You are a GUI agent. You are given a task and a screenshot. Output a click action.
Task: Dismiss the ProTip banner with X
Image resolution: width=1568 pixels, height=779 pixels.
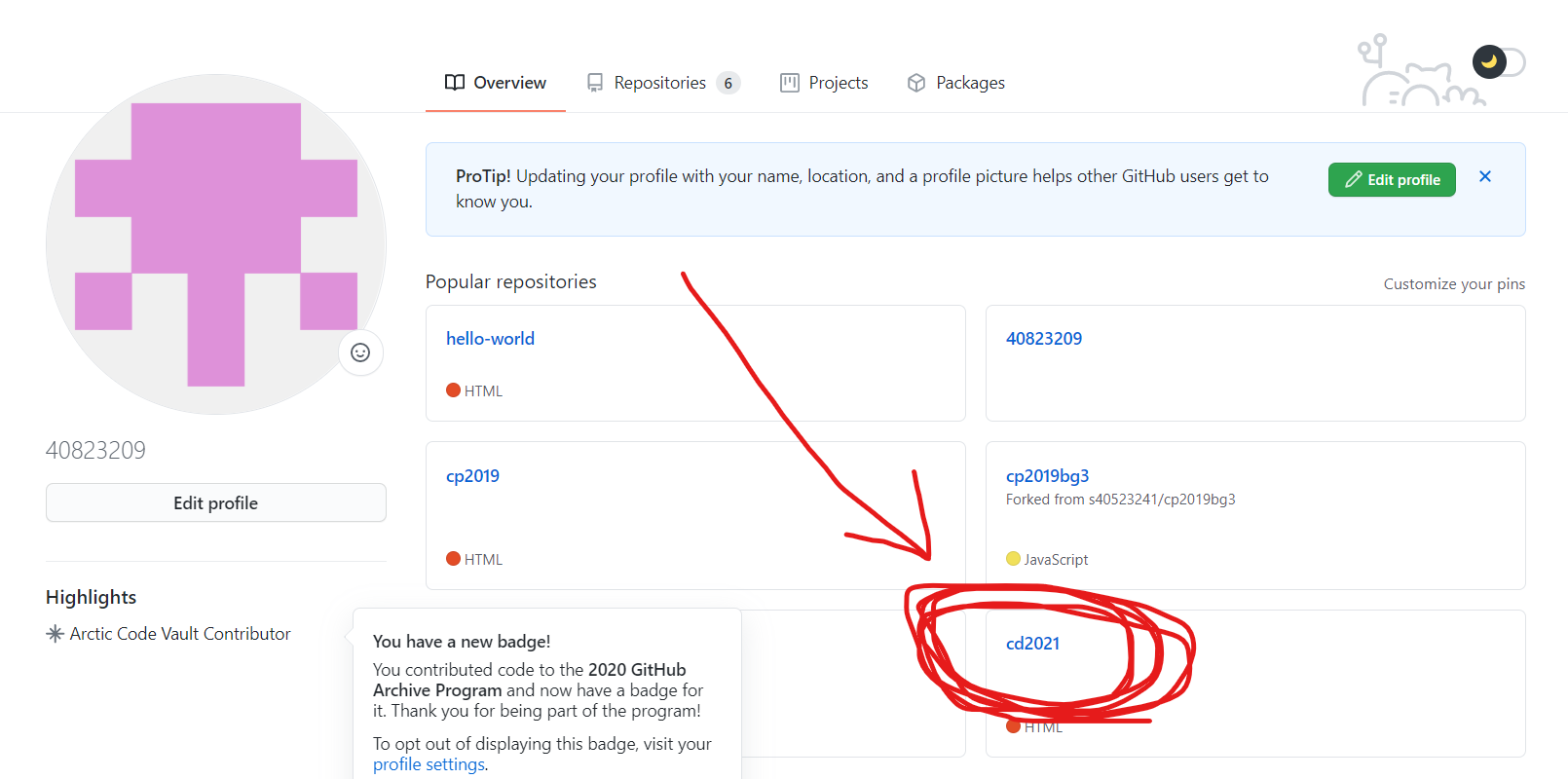coord(1485,176)
